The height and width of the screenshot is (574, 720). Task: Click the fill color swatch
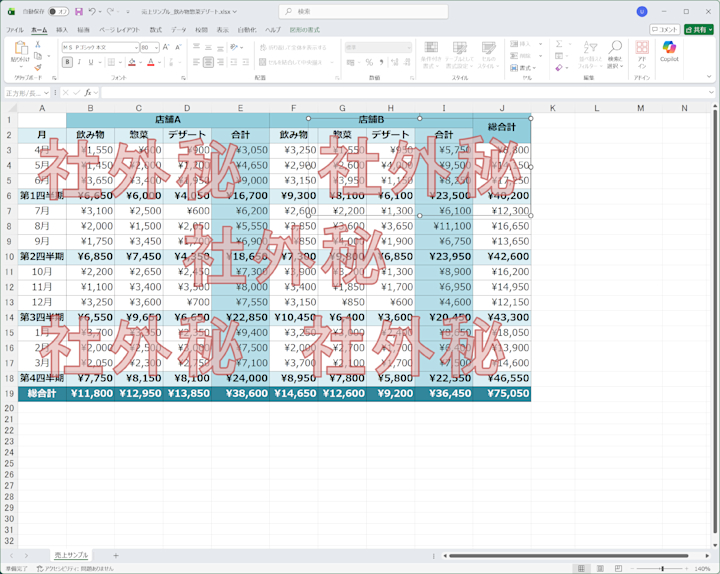tap(132, 62)
